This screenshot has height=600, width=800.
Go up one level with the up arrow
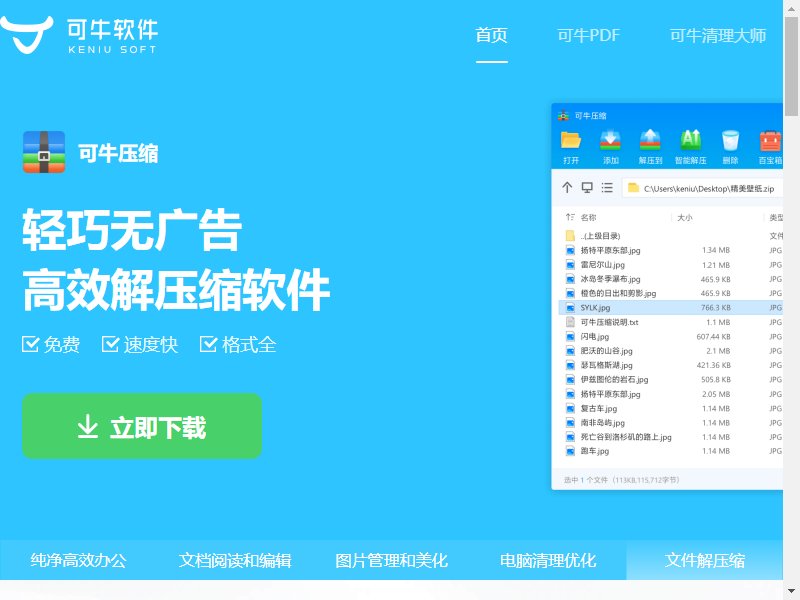click(567, 187)
